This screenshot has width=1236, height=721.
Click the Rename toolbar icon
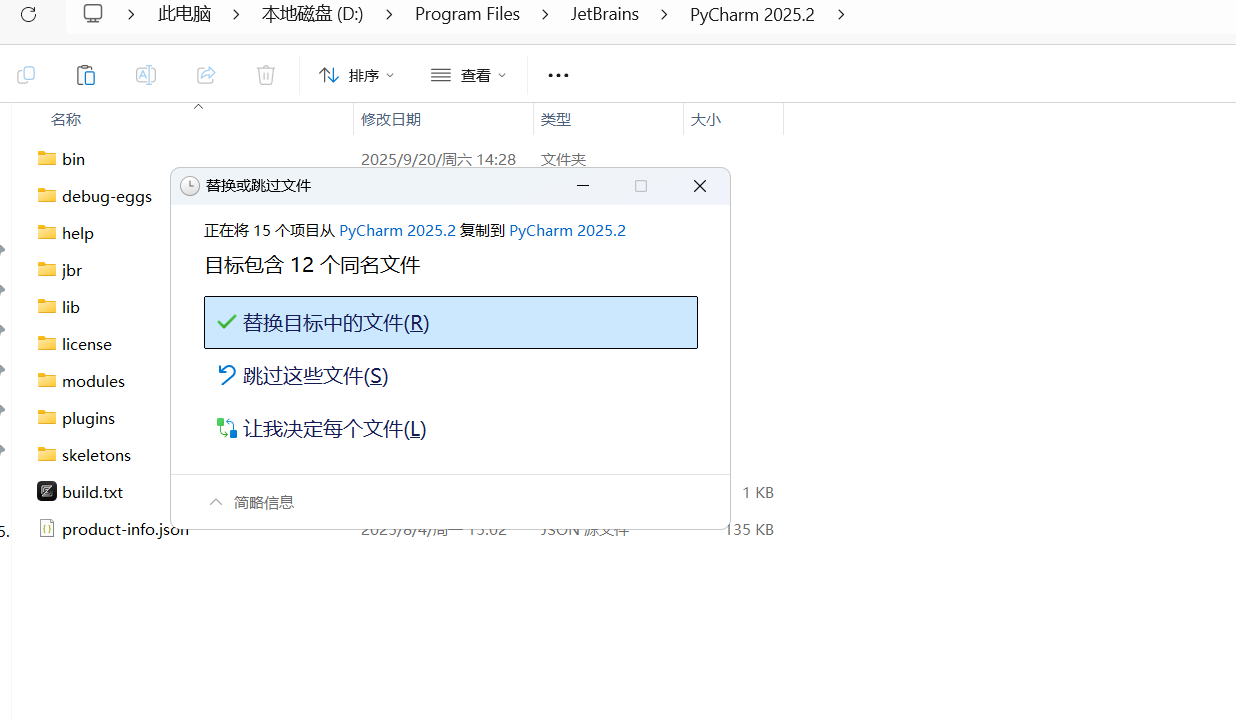click(x=146, y=75)
